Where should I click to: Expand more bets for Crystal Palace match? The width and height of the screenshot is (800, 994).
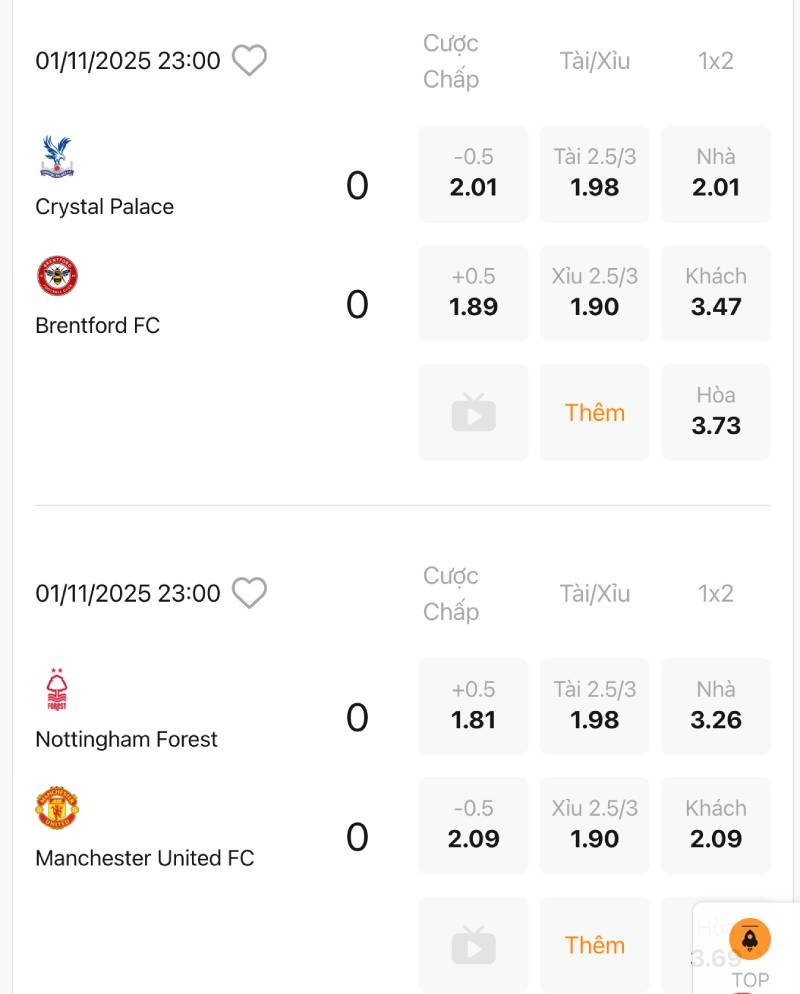coord(594,412)
